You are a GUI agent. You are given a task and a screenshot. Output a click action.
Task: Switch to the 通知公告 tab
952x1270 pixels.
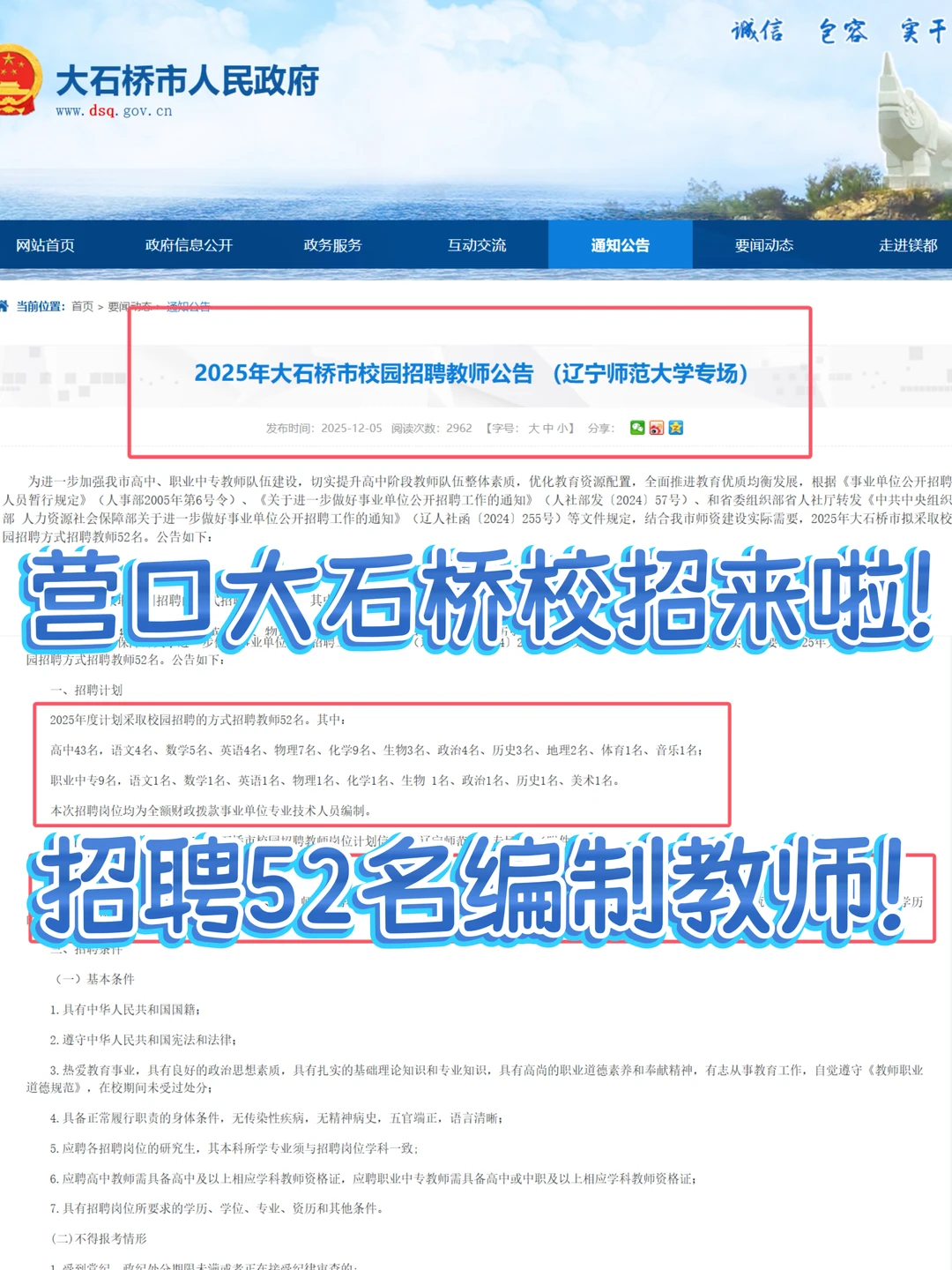pos(620,245)
